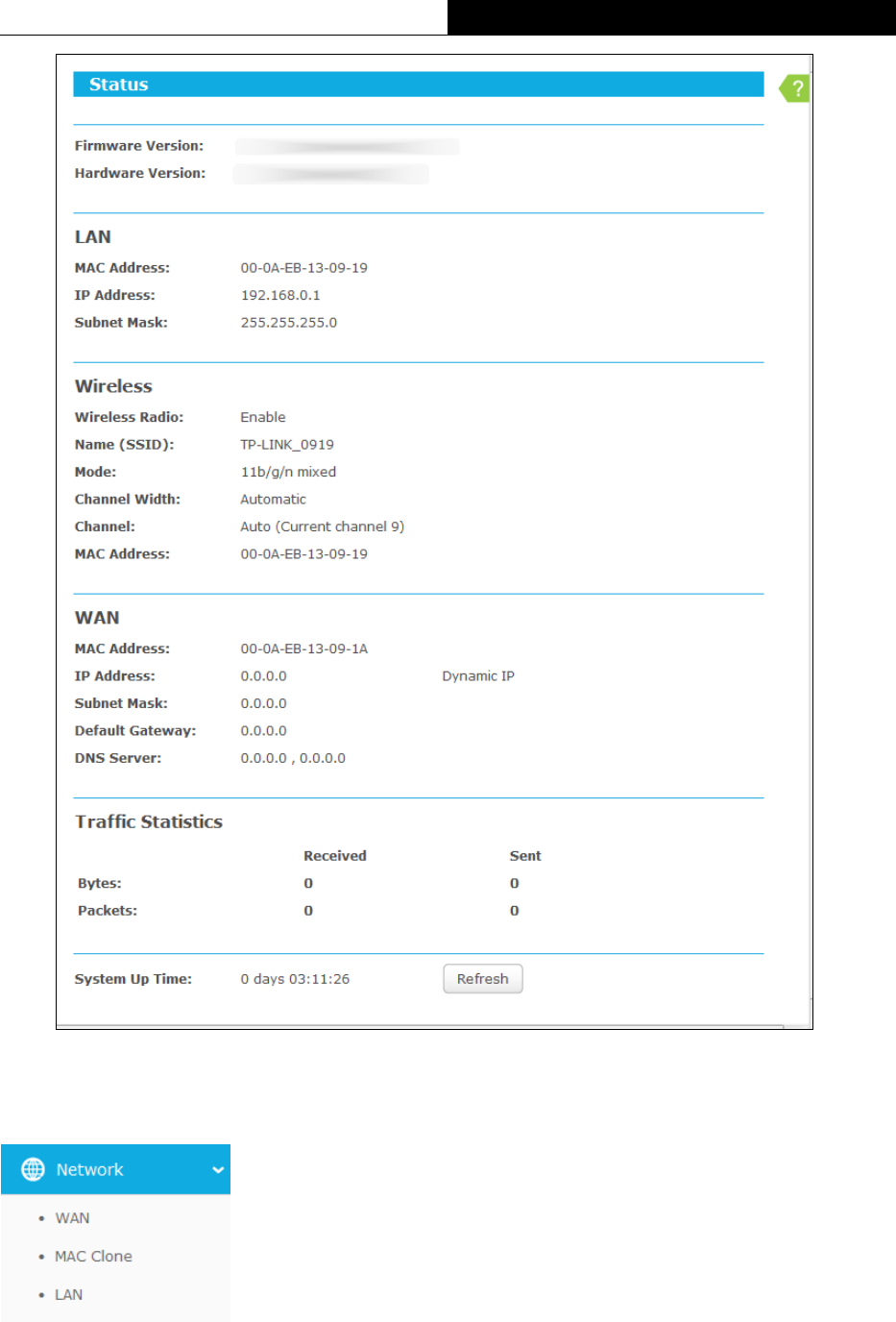Viewport: 896px width, 1322px height.
Task: Click the Dynamic IP connection type text
Action: [x=478, y=676]
